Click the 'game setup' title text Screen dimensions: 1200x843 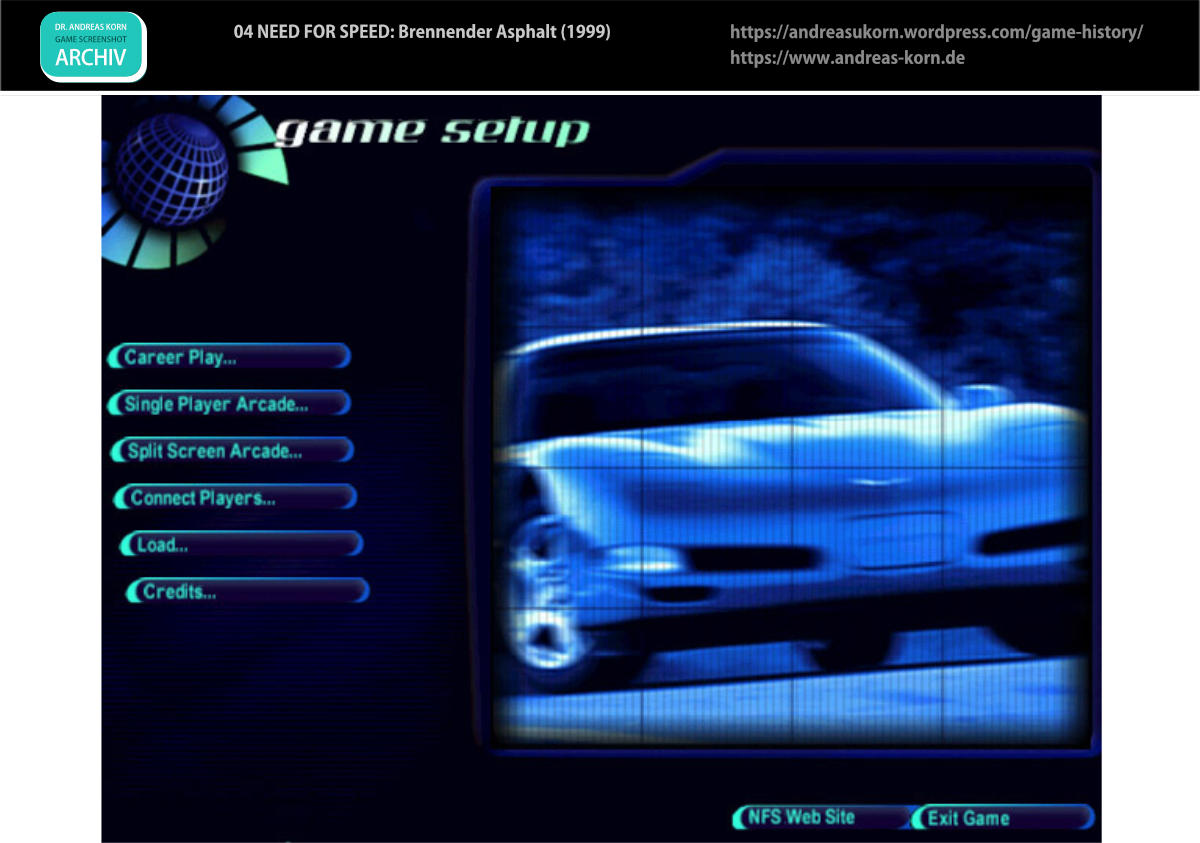pos(431,131)
